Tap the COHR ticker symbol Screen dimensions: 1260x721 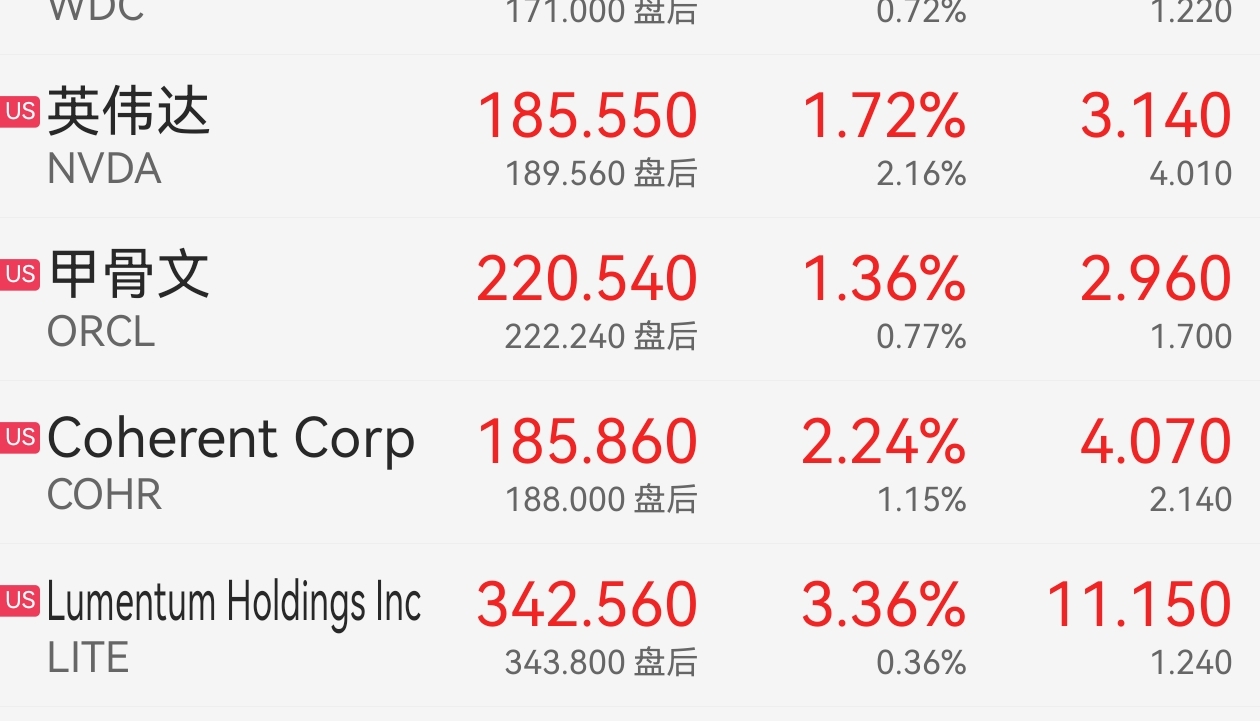pos(104,495)
